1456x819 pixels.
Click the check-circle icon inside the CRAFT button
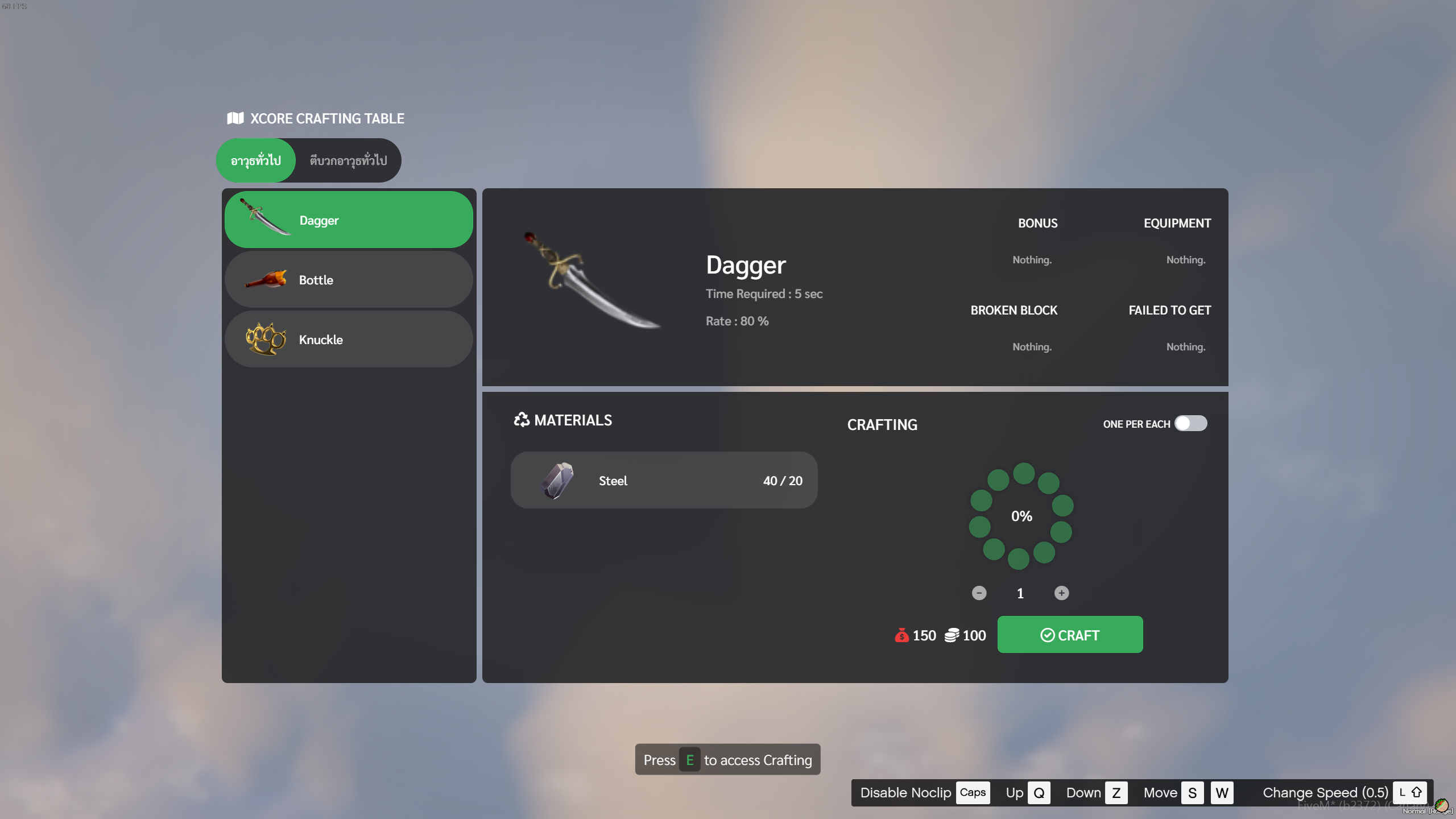1048,635
